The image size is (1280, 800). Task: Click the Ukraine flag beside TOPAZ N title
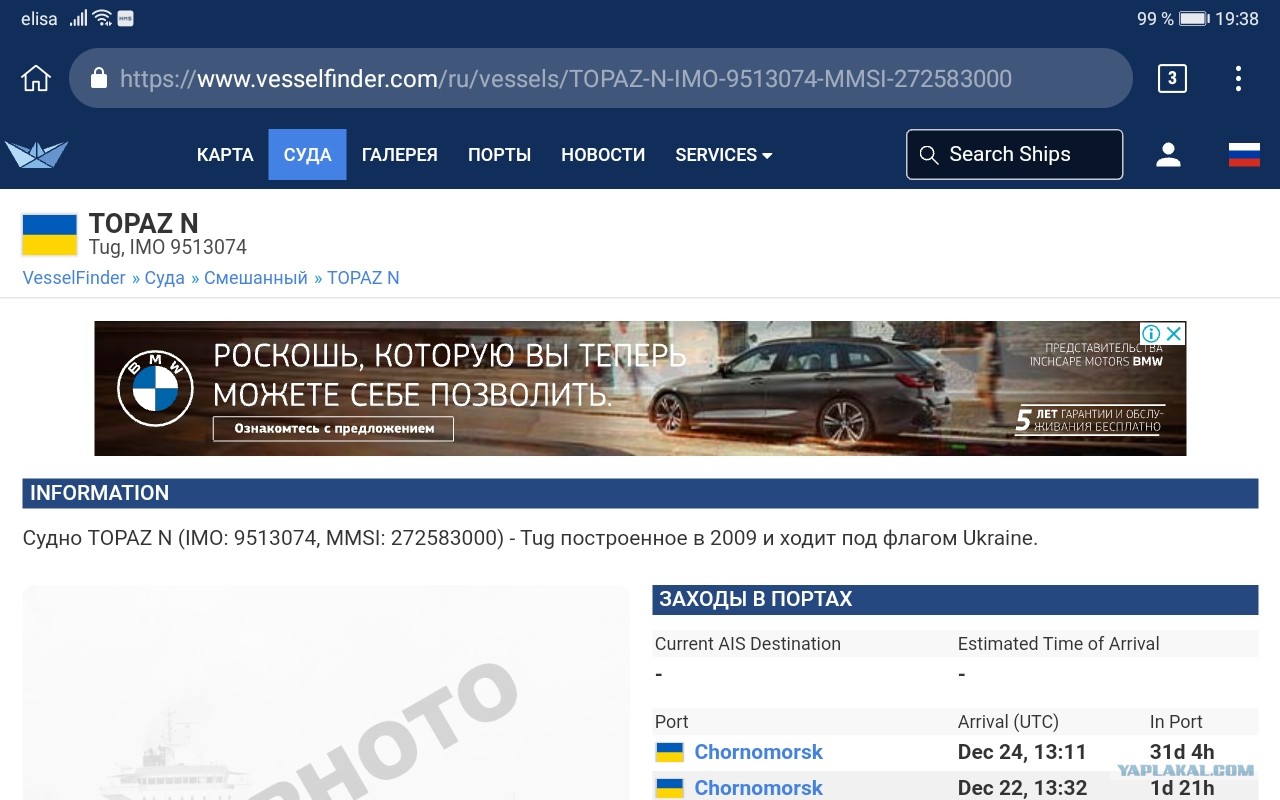[x=50, y=235]
